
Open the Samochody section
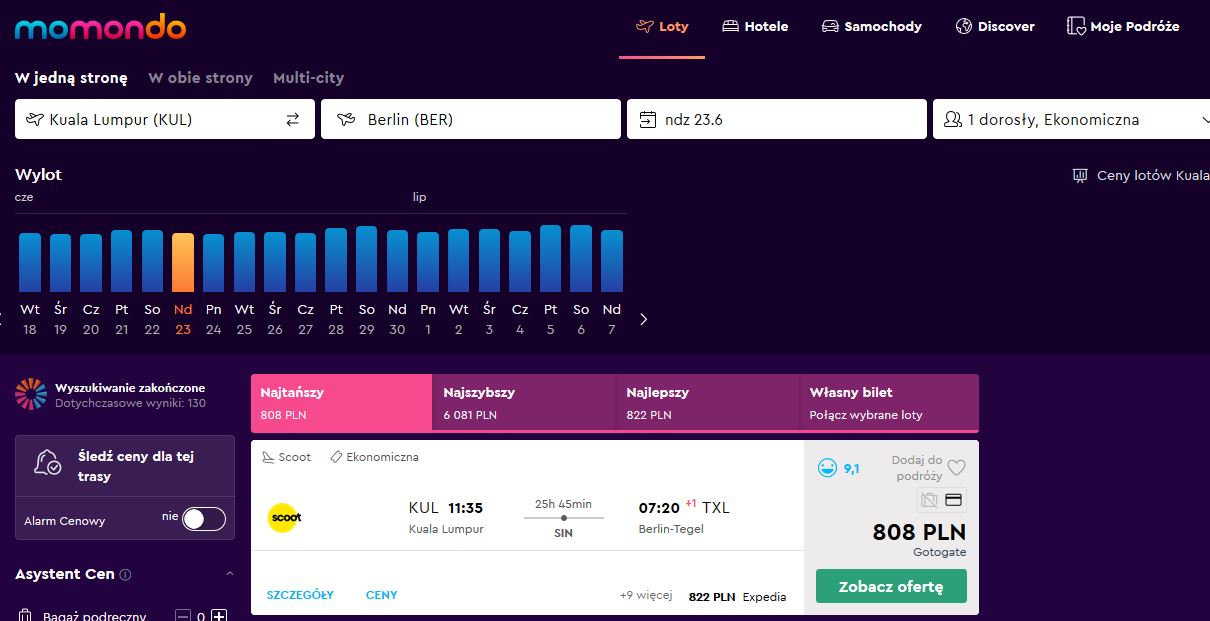[x=872, y=27]
